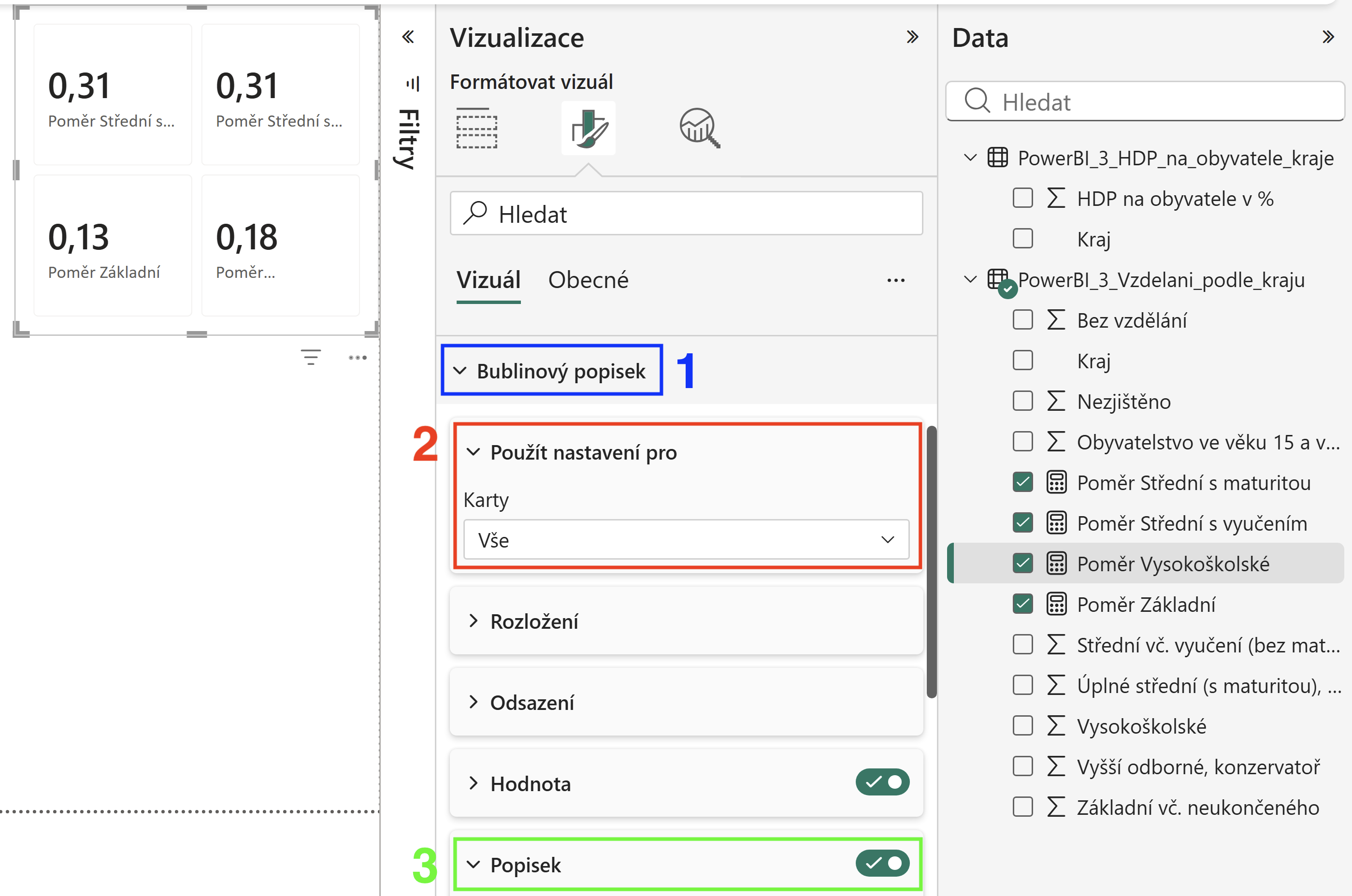Collapse PowerBI_3_HDP_na_obyvatele_kraje table tree
The width and height of the screenshot is (1352, 896).
[x=970, y=158]
